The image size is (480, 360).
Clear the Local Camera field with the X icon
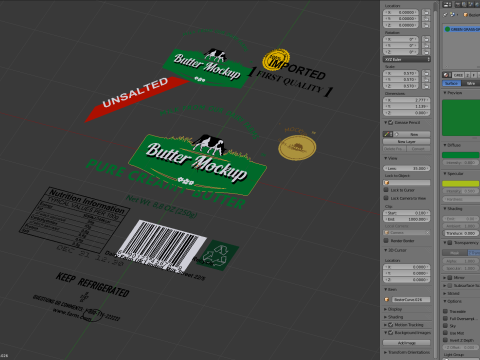[x=428, y=232]
